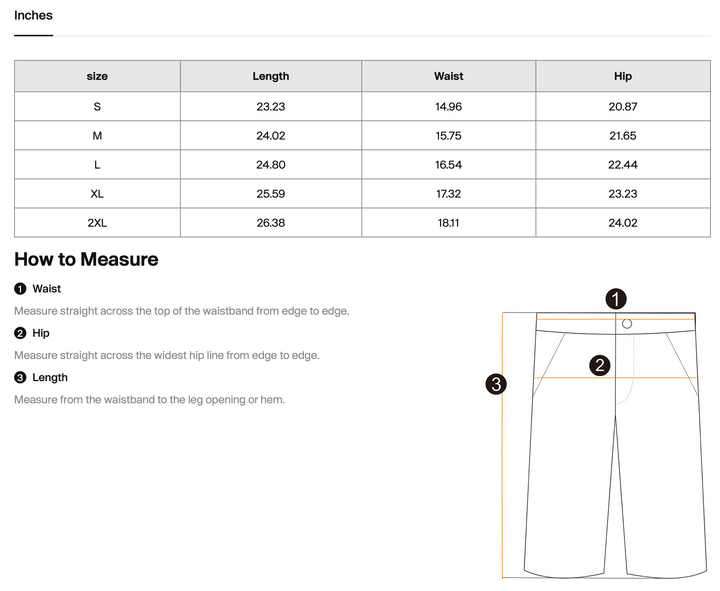Click the bullet 1 icon next to Waist
This screenshot has height=591, width=720.
coord(20,289)
